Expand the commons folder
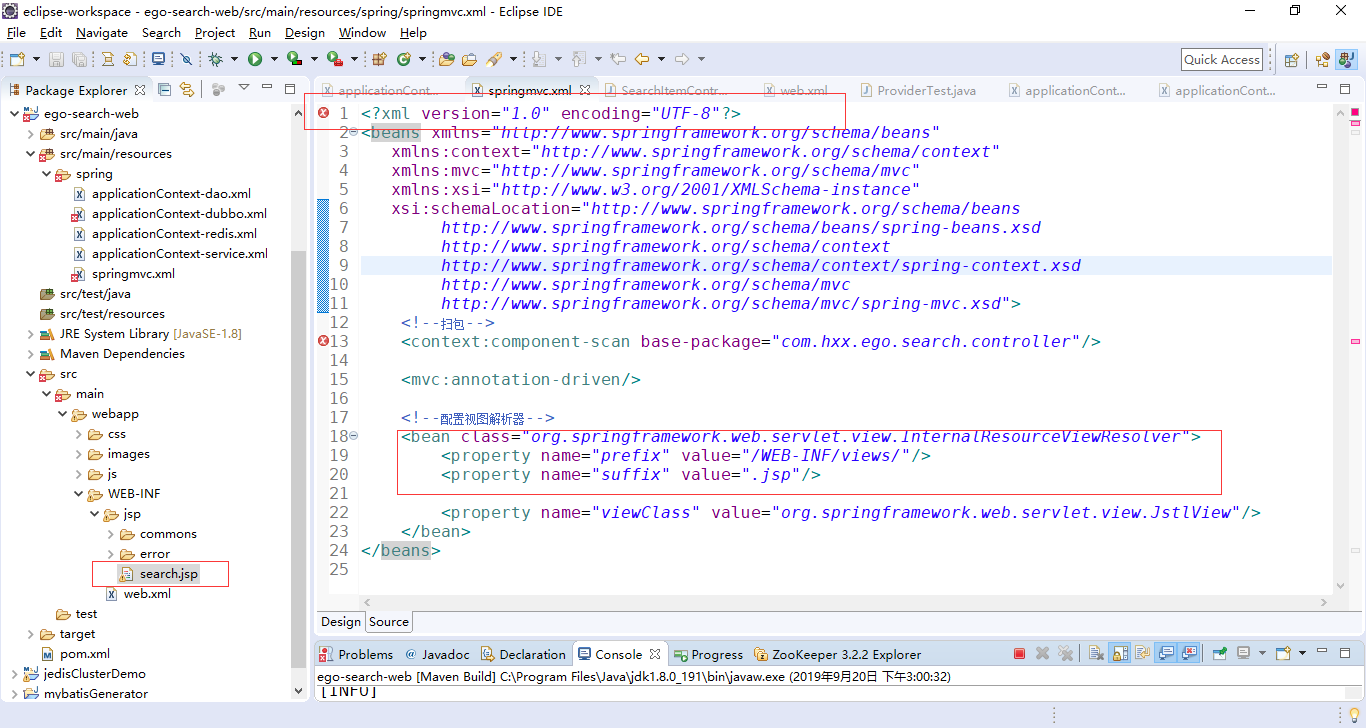 pyautogui.click(x=110, y=534)
